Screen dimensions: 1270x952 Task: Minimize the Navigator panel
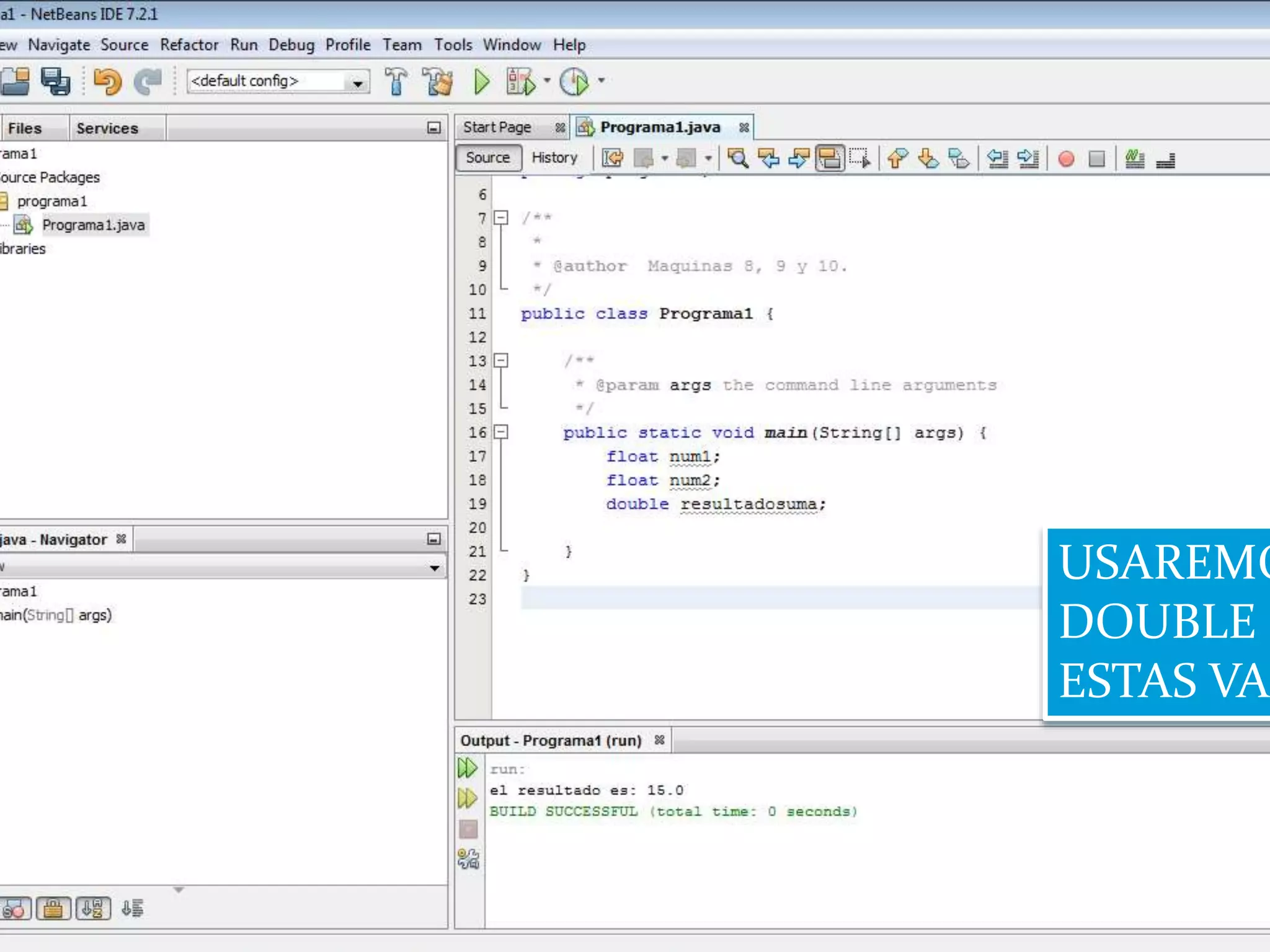coord(433,539)
